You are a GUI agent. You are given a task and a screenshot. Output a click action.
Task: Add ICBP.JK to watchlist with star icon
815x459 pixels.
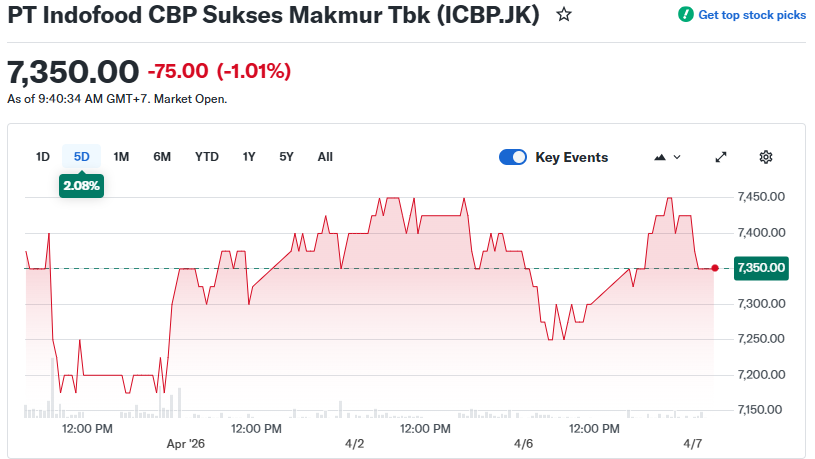564,15
